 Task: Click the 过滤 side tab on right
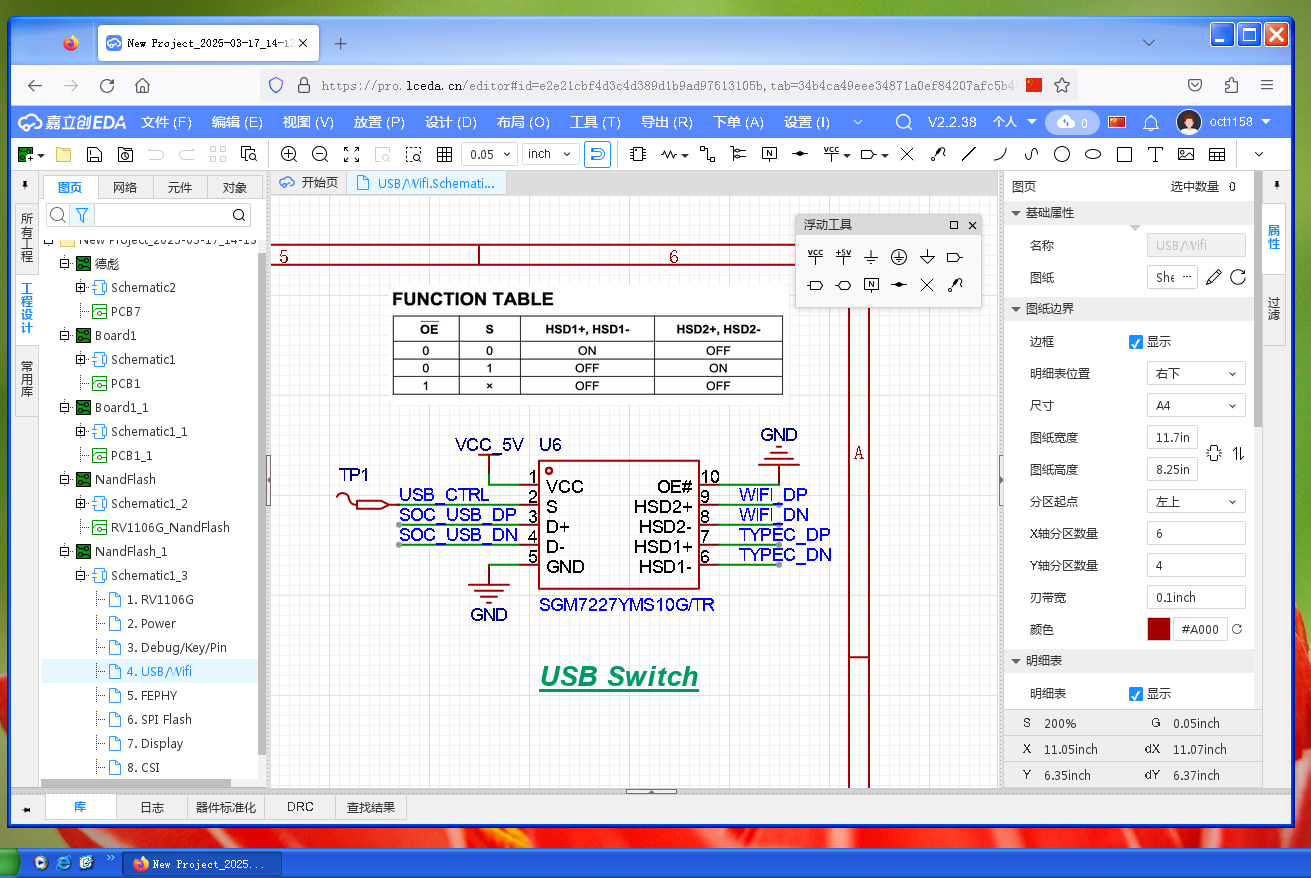click(x=1274, y=308)
